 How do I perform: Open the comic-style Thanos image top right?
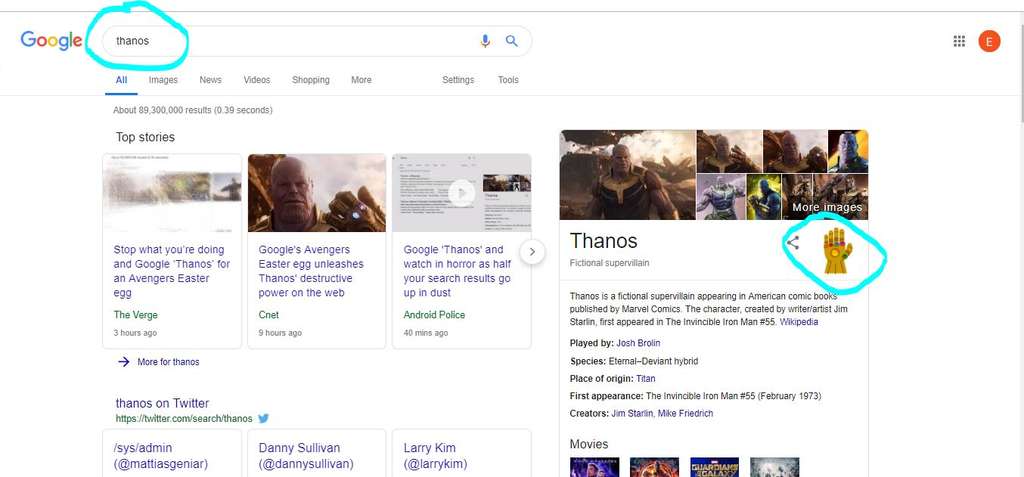click(x=848, y=151)
